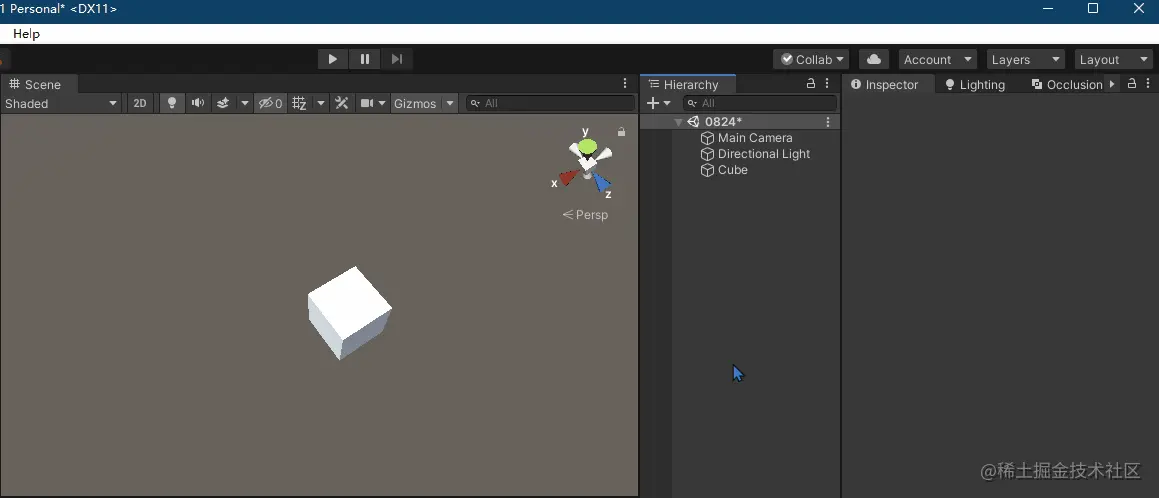Open Inspector panel options kebab menu
The image size is (1159, 498).
(x=1148, y=83)
